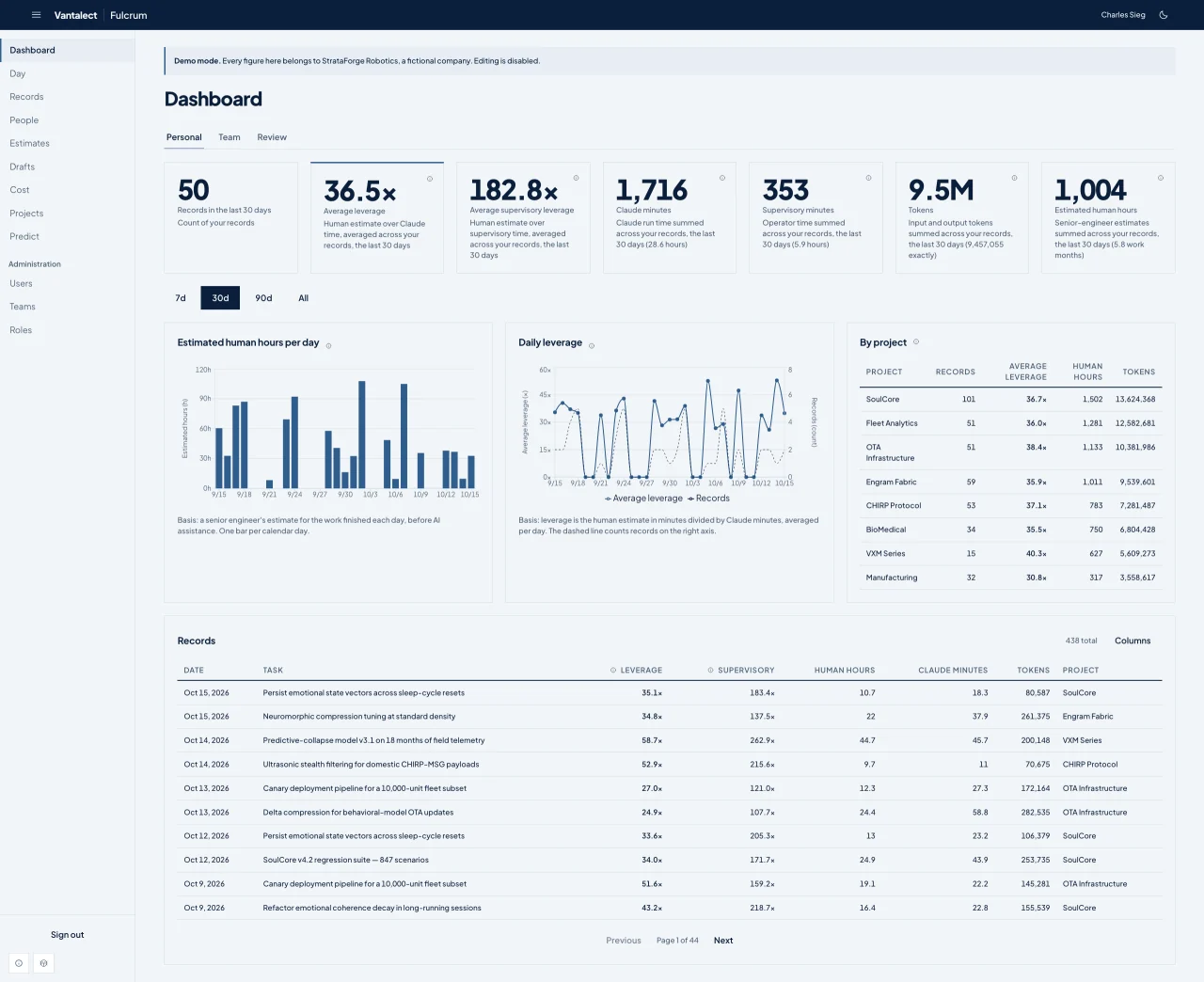Viewport: 1204px width, 982px height.
Task: Click the accessibility icon below Sign out
Action: (x=43, y=963)
